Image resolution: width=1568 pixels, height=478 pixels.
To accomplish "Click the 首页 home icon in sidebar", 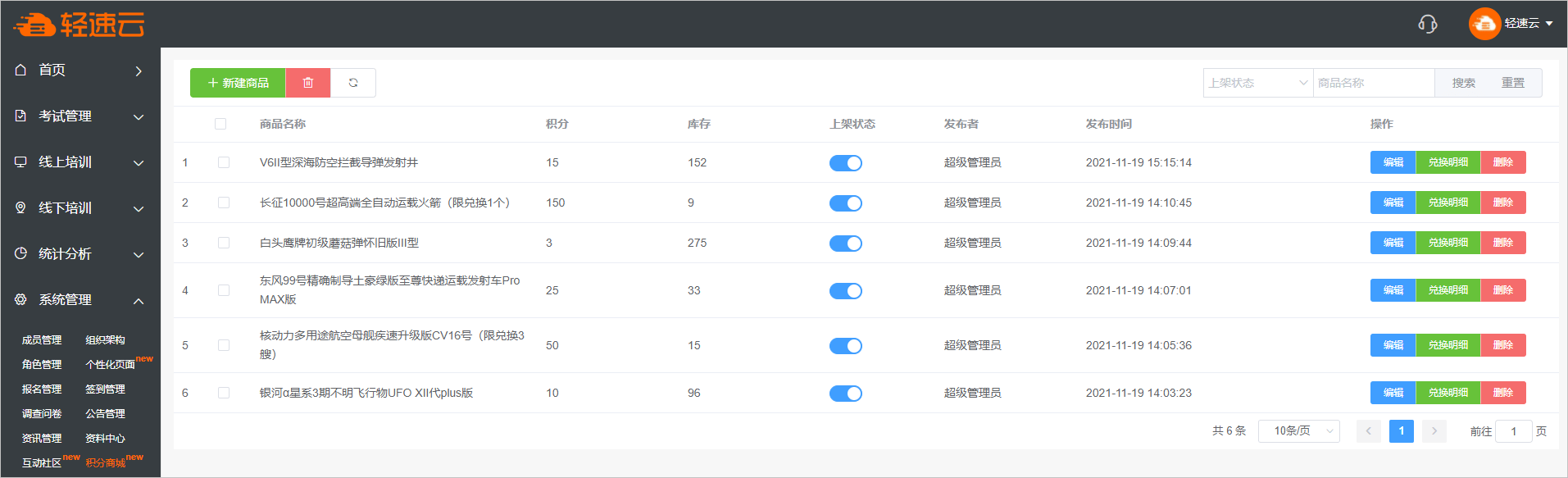I will [21, 71].
